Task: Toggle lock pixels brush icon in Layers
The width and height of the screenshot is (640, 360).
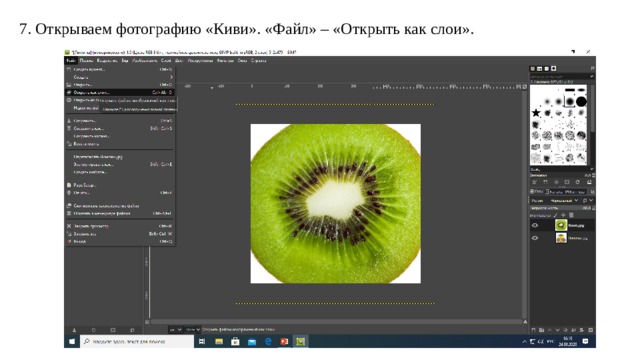Action: (x=556, y=215)
